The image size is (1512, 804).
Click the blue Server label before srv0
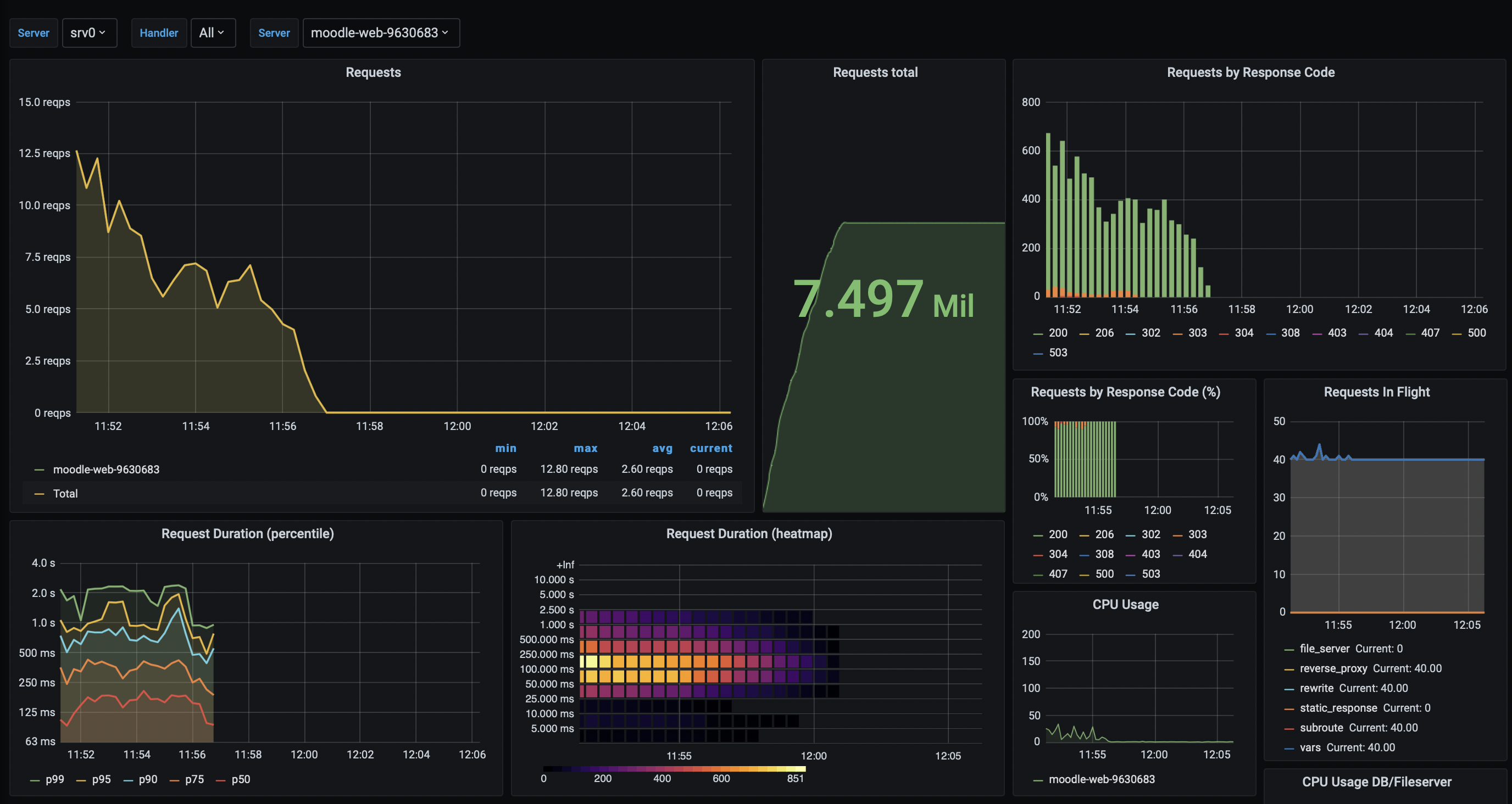[x=34, y=33]
